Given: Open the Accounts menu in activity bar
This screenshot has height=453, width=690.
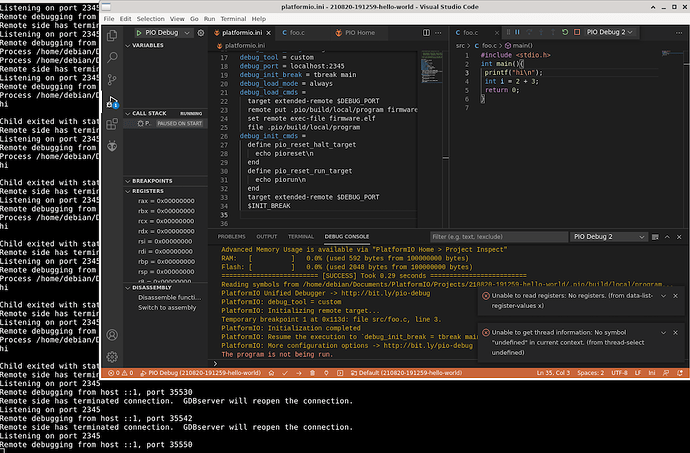Looking at the screenshot, I should (x=112, y=335).
